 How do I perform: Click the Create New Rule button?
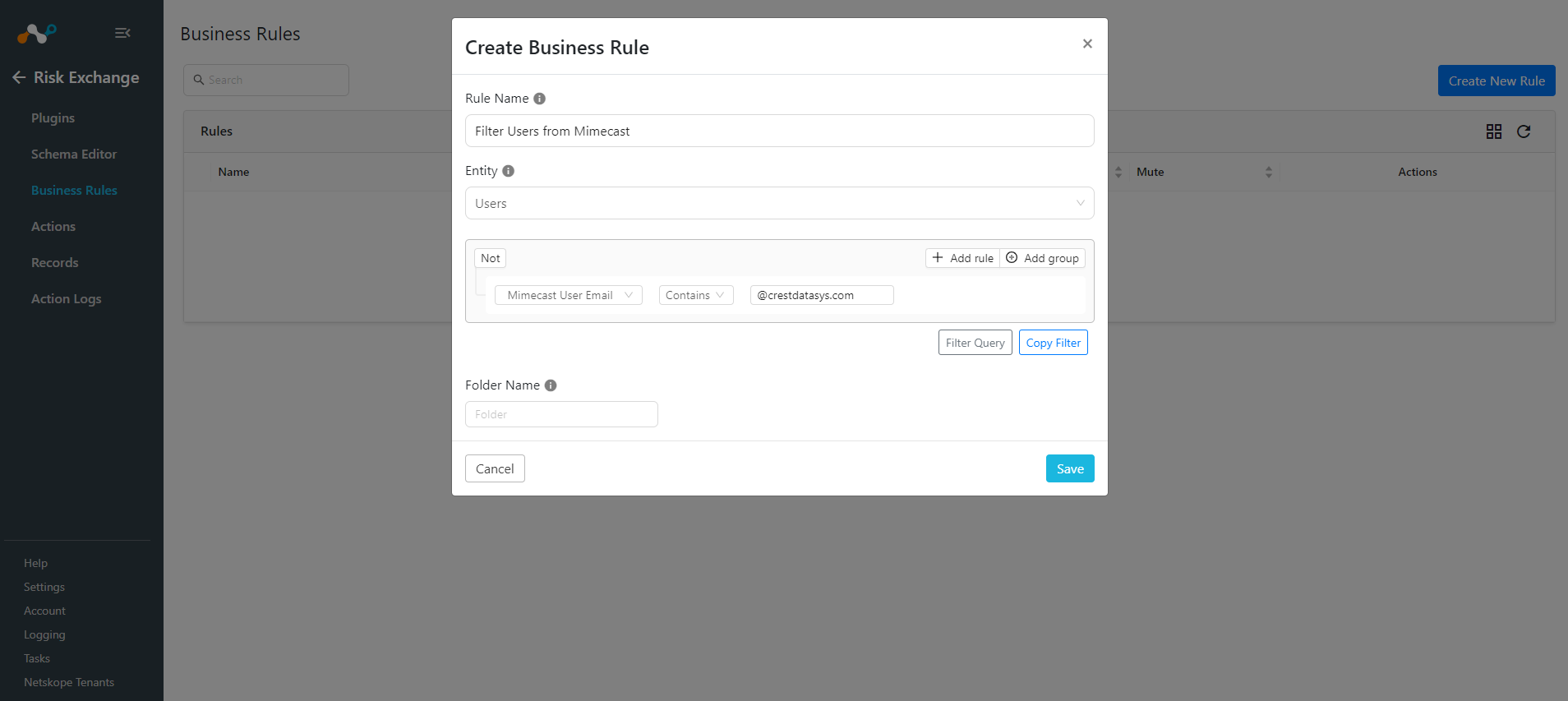pyautogui.click(x=1497, y=81)
